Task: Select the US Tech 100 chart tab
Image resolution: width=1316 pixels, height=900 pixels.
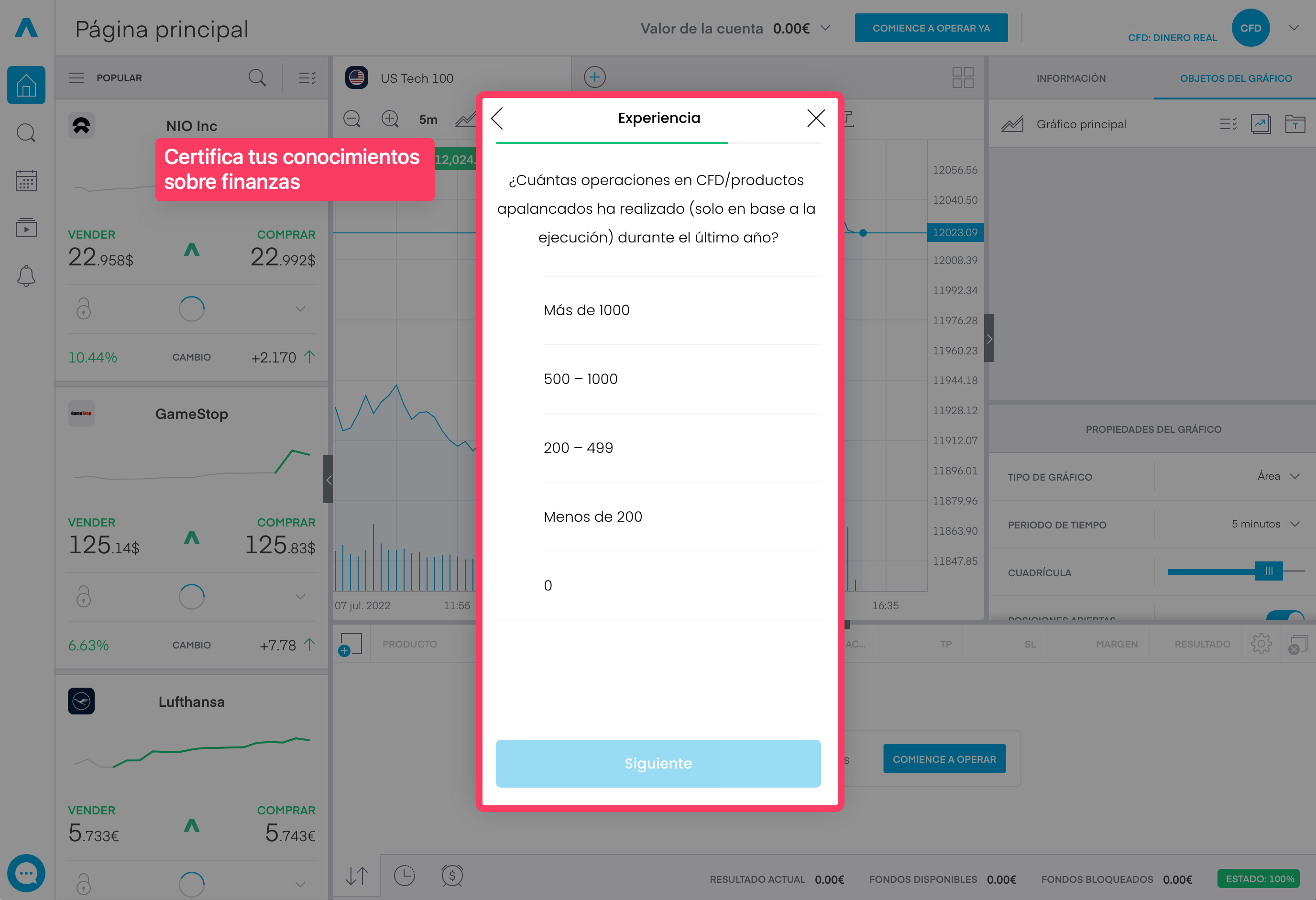Action: tap(453, 77)
